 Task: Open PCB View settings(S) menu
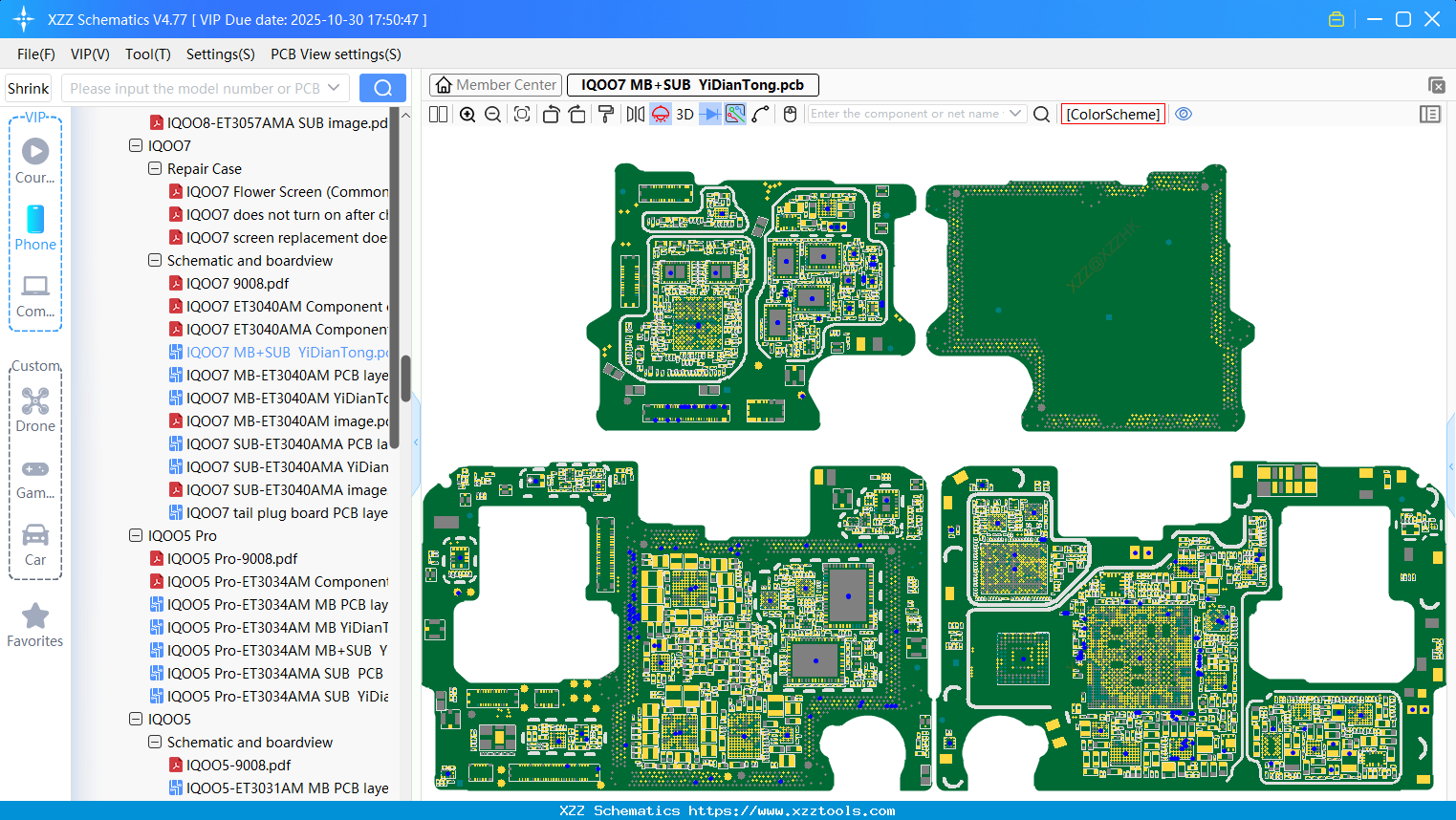(336, 54)
